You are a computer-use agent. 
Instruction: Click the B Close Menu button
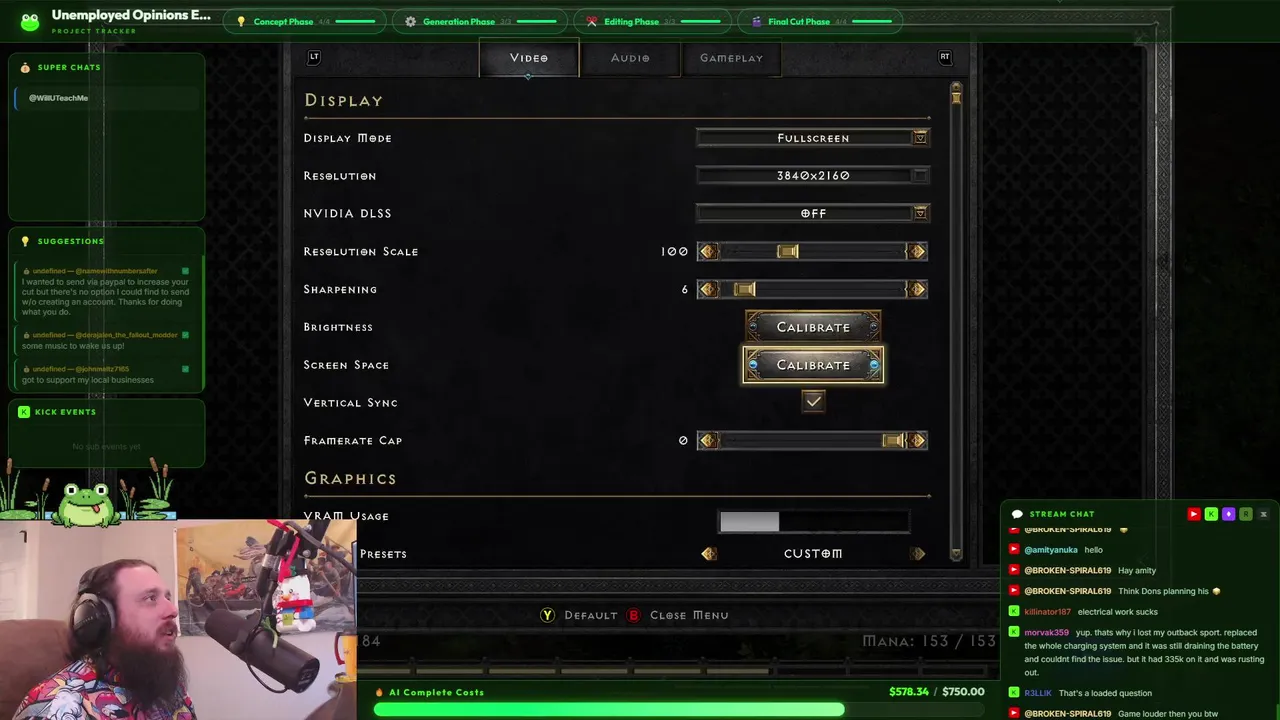[678, 615]
